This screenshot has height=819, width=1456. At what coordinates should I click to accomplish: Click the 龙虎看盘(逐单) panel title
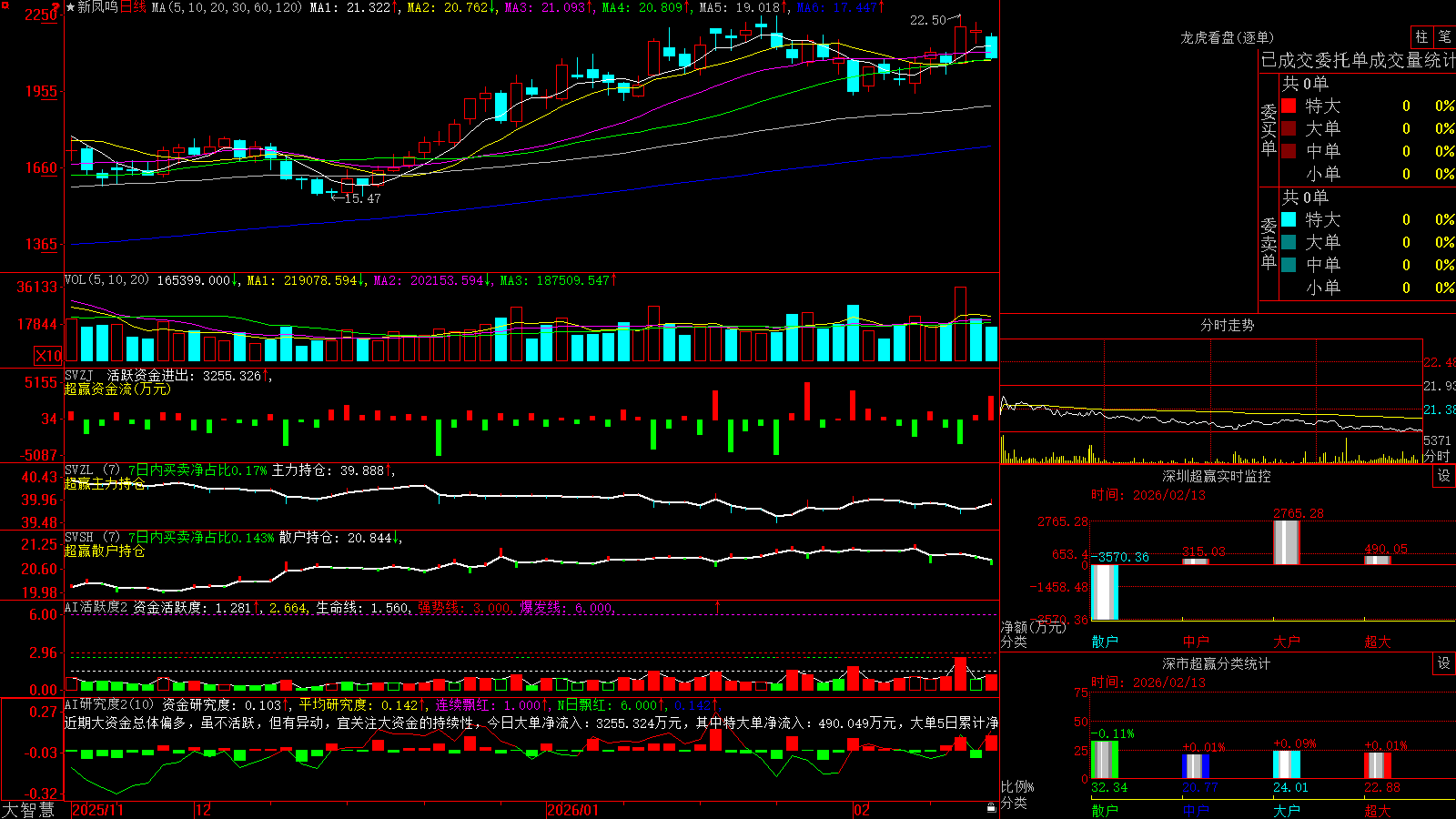(x=1227, y=37)
